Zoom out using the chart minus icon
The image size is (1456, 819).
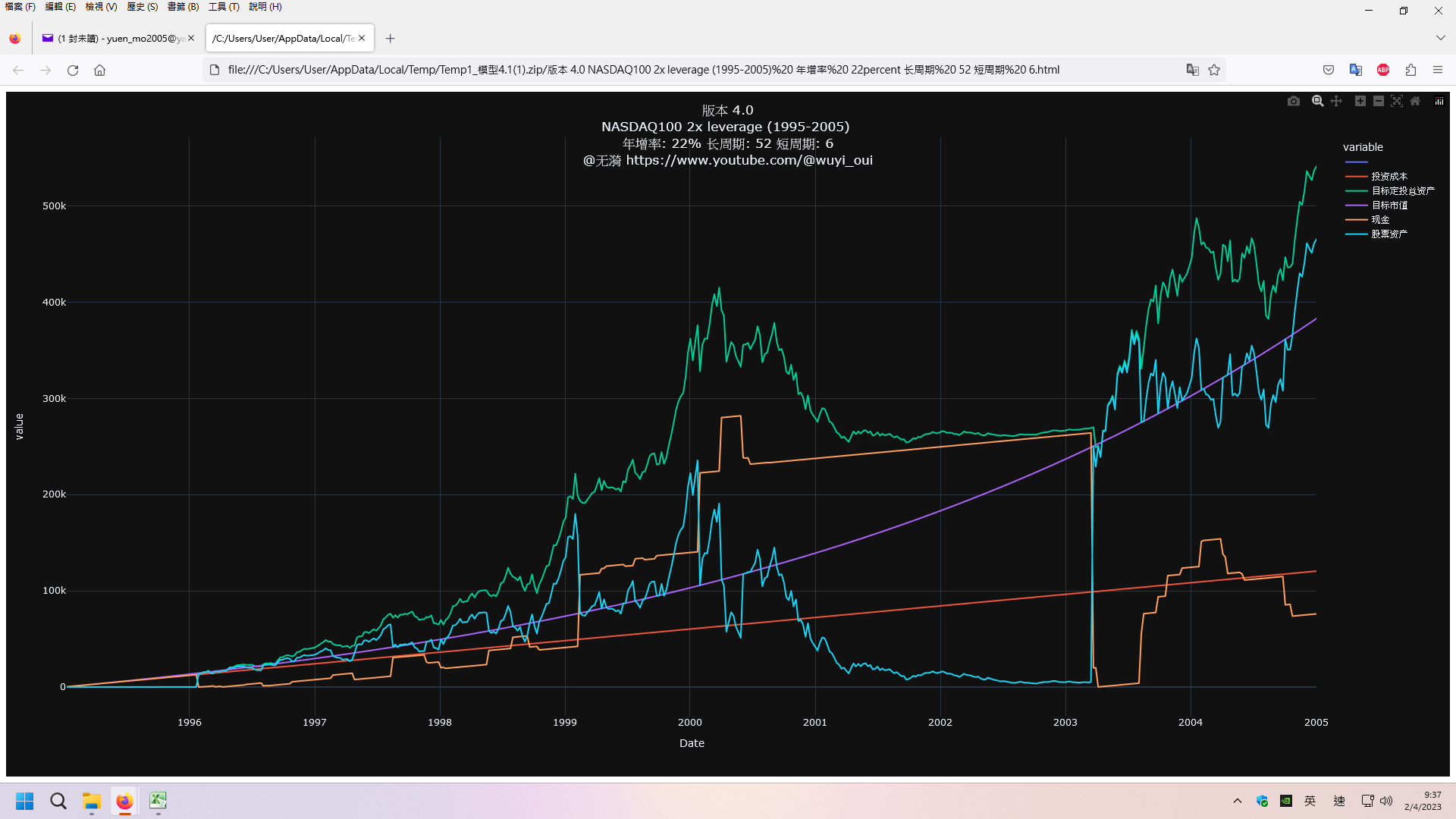click(x=1379, y=101)
